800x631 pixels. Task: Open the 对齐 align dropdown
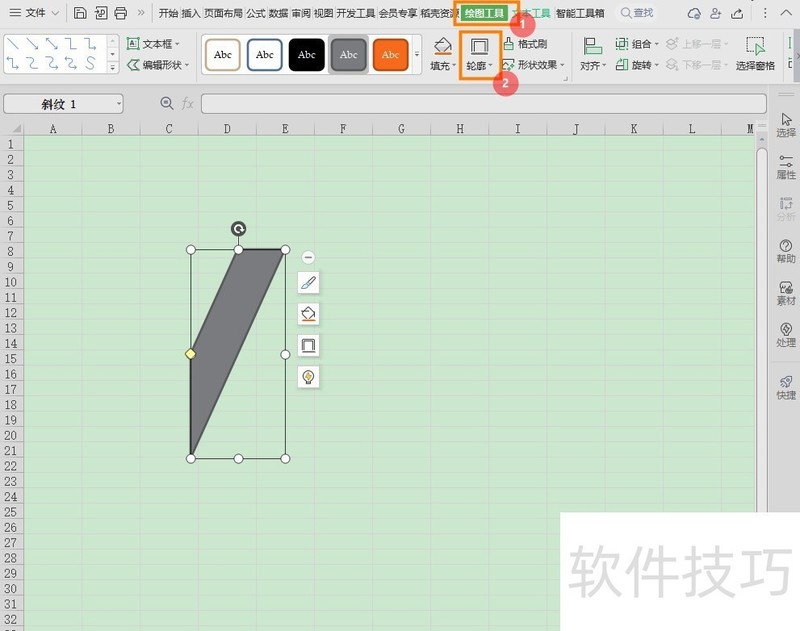(x=593, y=54)
